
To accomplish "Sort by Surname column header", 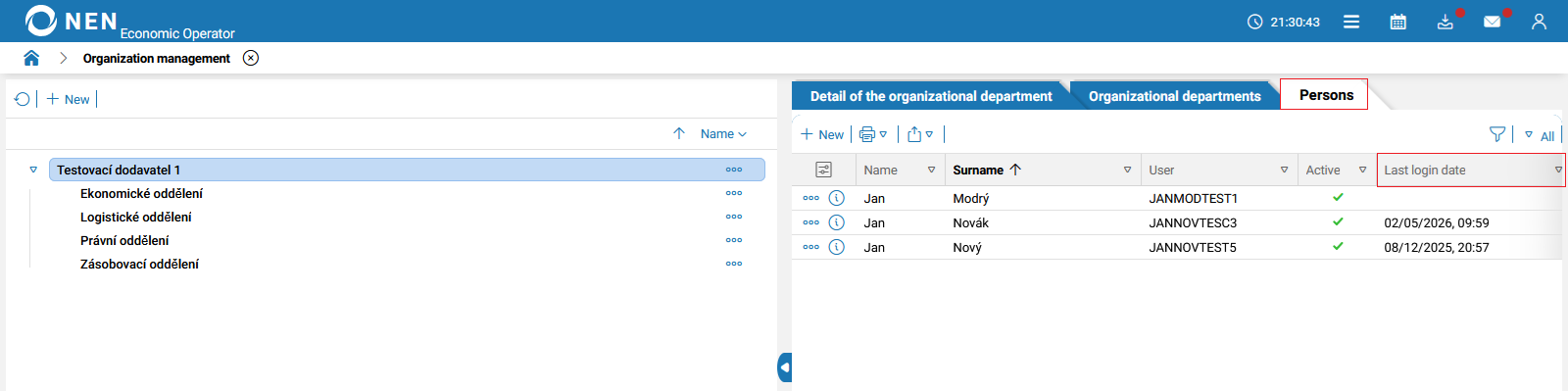I will pos(978,170).
